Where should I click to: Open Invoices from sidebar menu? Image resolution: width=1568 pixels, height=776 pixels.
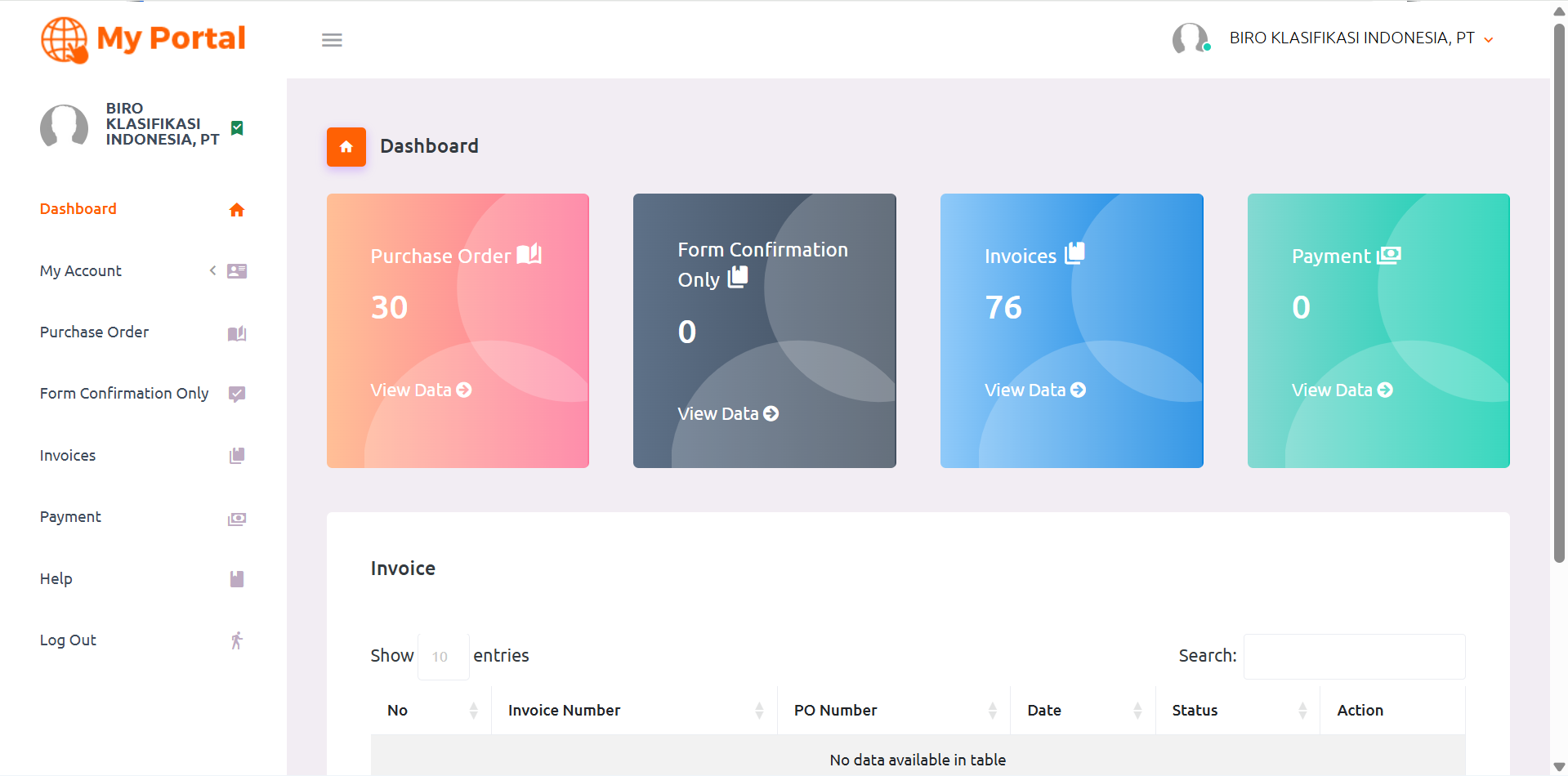[x=68, y=456]
